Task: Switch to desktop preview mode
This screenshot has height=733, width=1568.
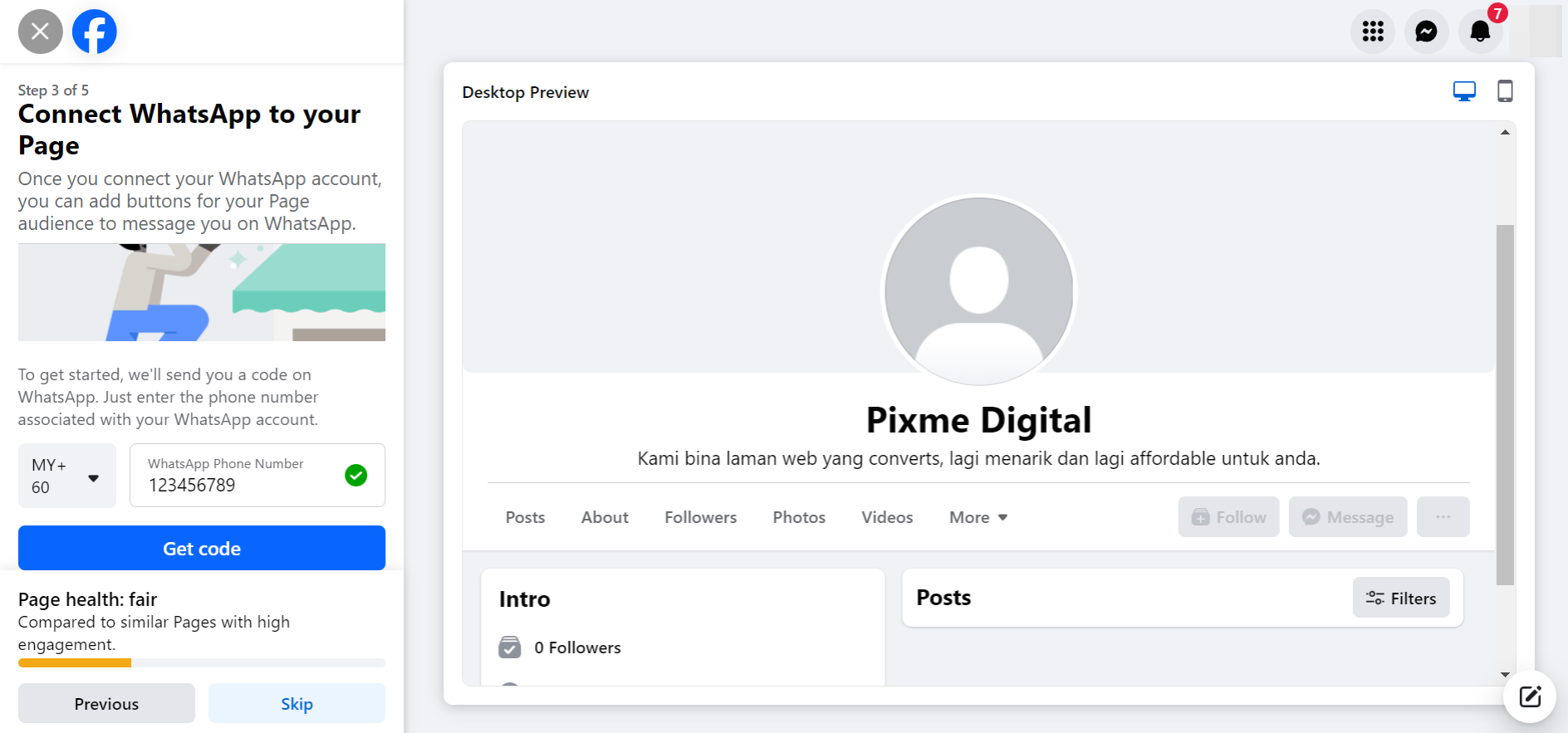Action: pyautogui.click(x=1464, y=91)
